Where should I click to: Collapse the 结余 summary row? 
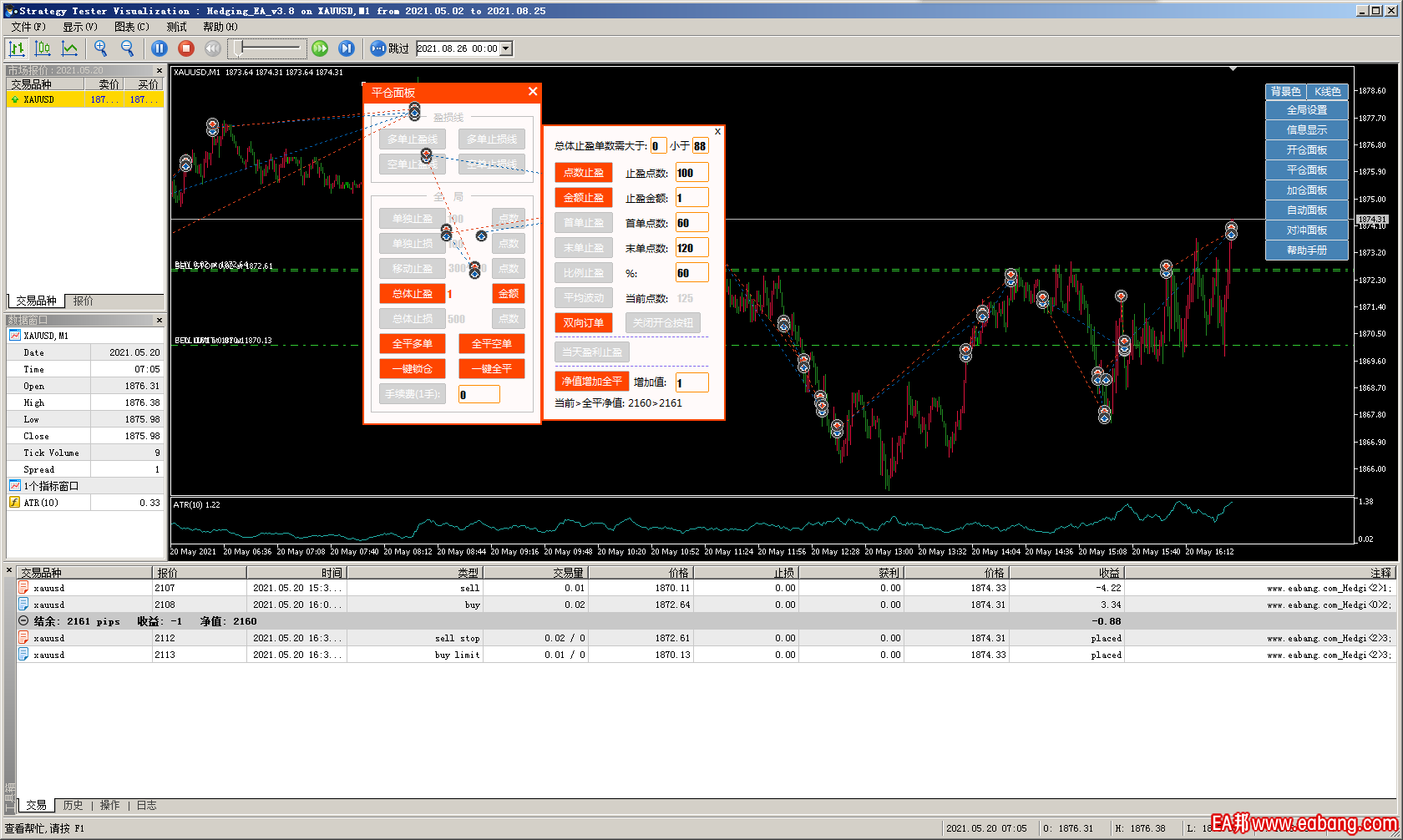click(23, 621)
